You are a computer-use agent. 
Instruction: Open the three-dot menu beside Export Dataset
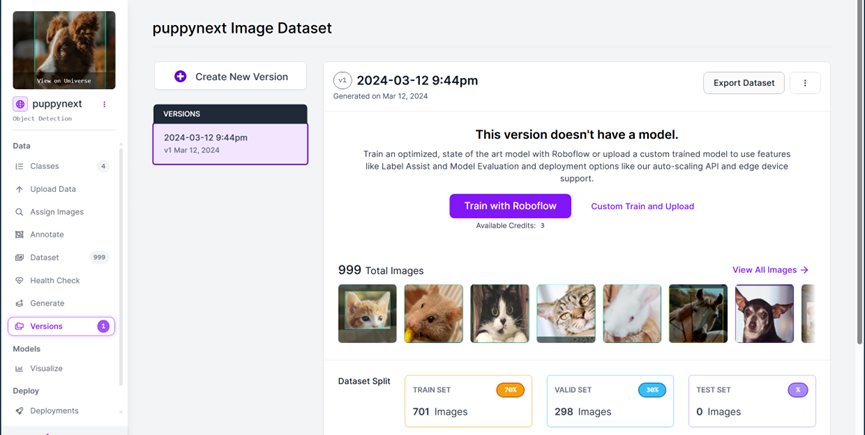point(805,83)
